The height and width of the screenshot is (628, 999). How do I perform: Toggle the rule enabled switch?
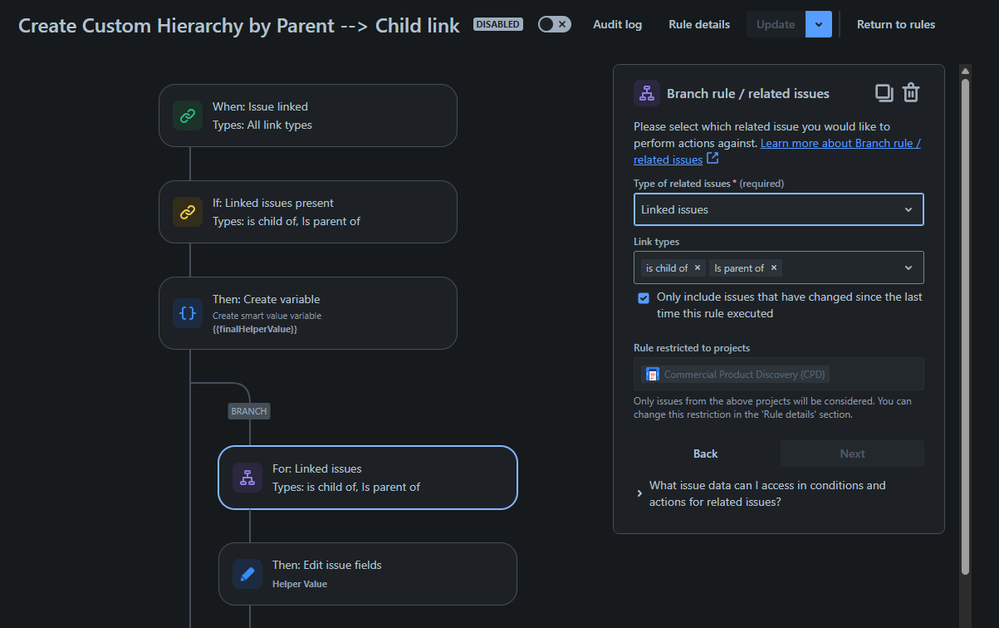pyautogui.click(x=554, y=24)
